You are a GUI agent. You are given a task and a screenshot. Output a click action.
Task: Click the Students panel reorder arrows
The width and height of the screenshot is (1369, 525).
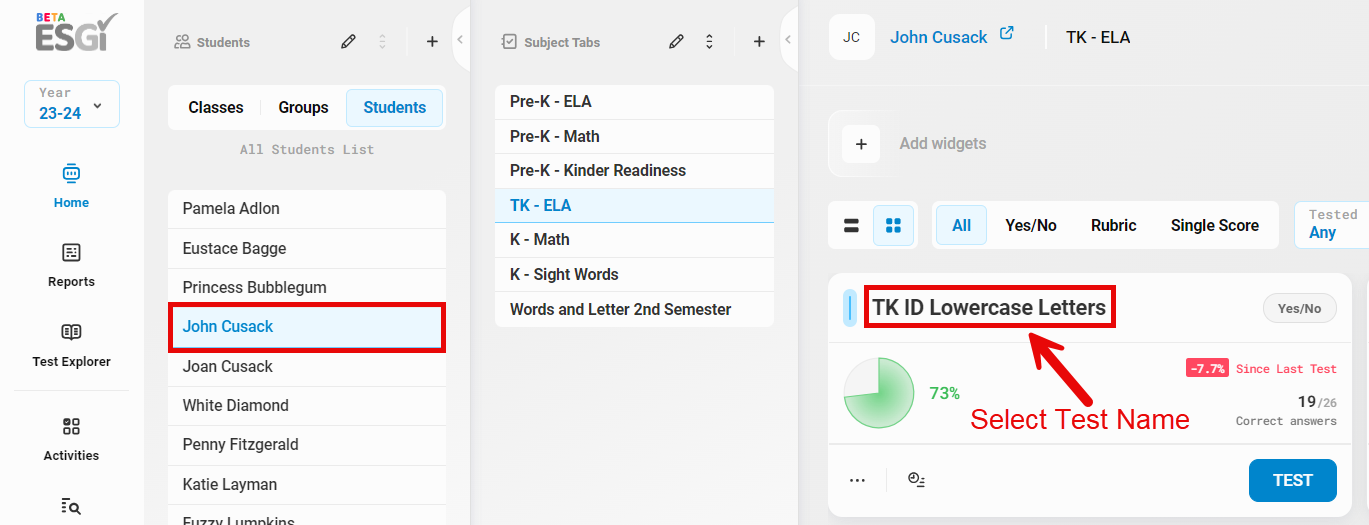pos(382,42)
